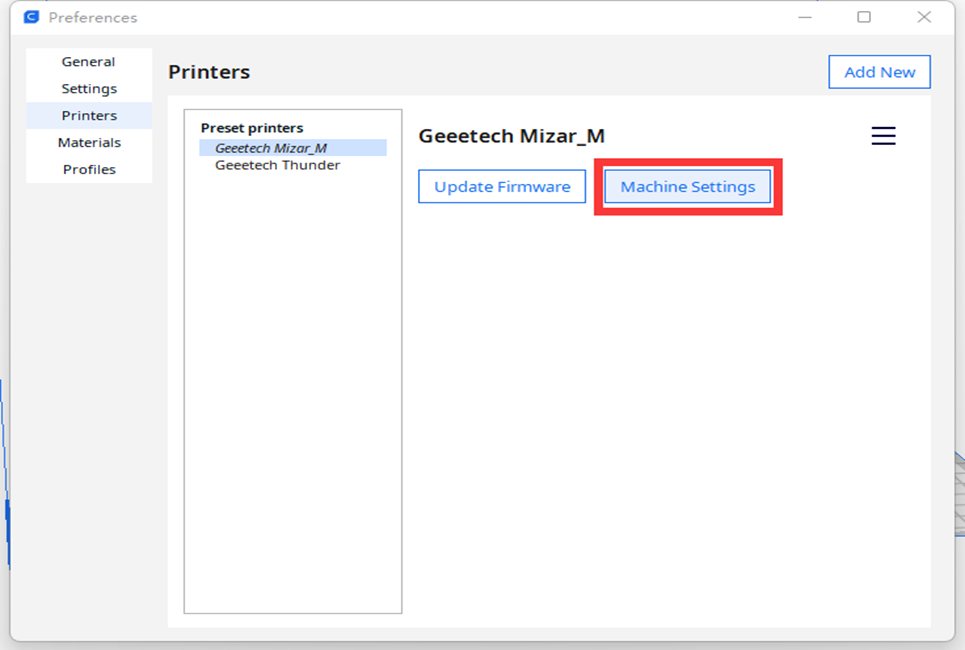
Task: Add New printer
Action: (879, 72)
